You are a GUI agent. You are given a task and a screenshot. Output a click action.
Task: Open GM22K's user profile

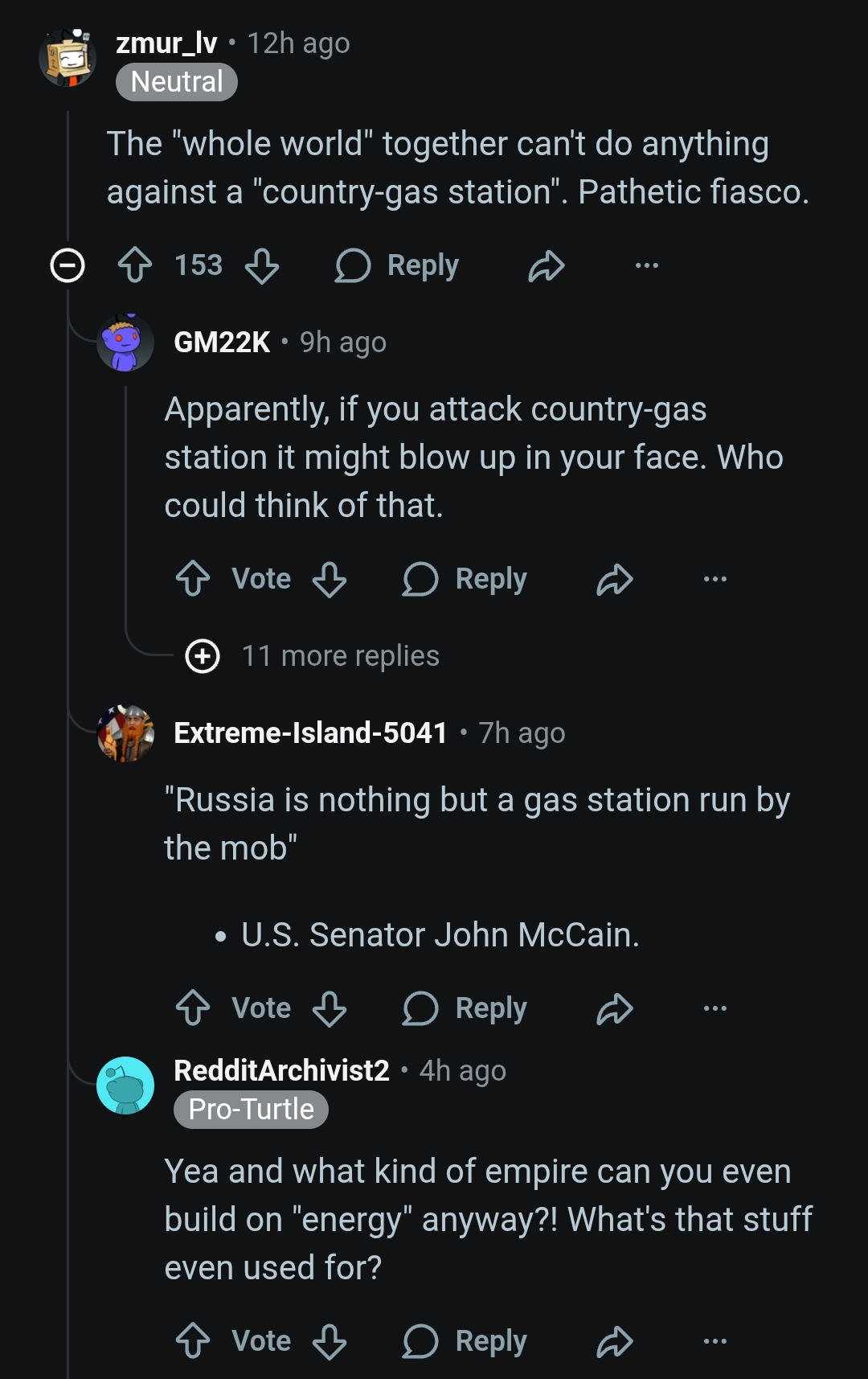point(222,343)
